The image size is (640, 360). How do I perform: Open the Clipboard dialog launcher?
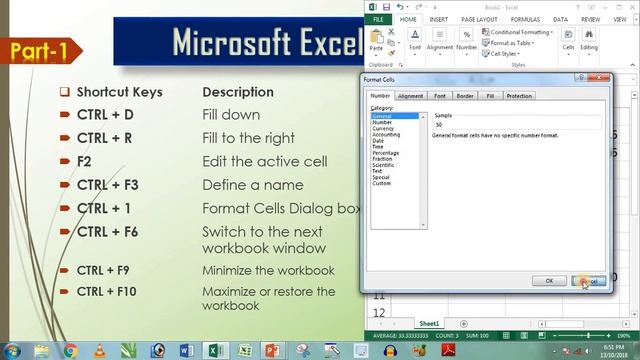(x=400, y=65)
